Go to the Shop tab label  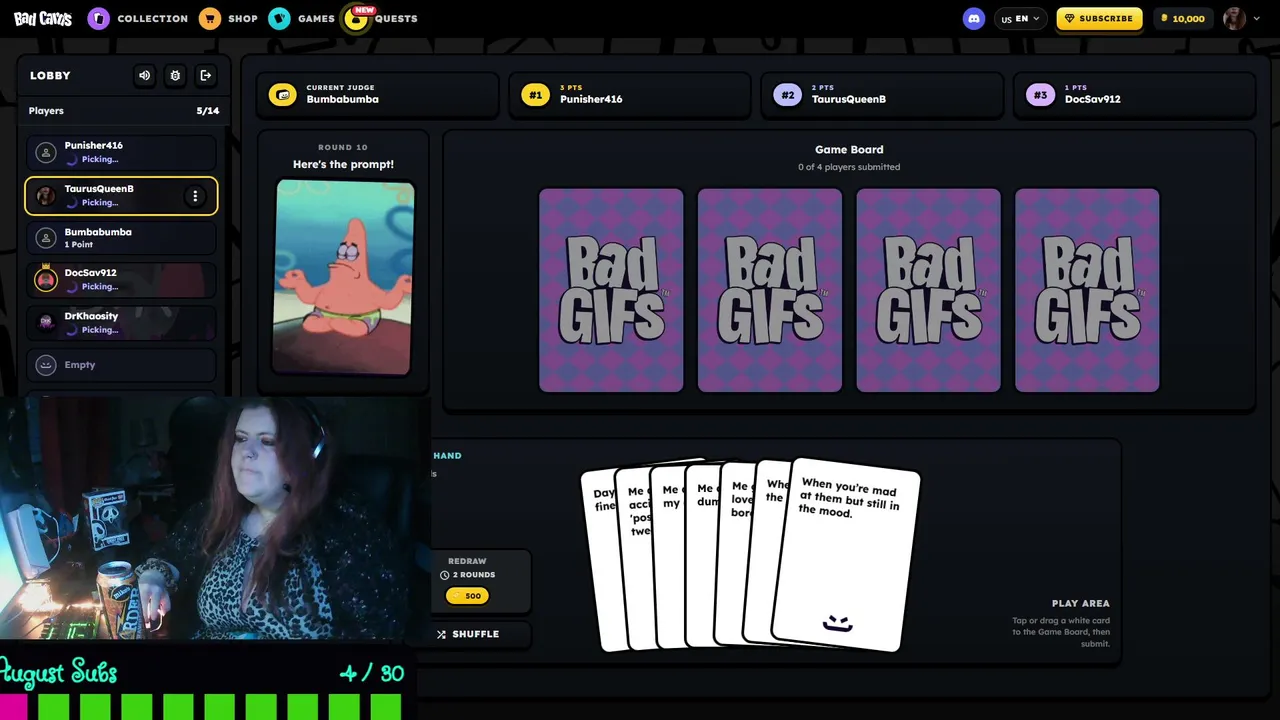[243, 18]
